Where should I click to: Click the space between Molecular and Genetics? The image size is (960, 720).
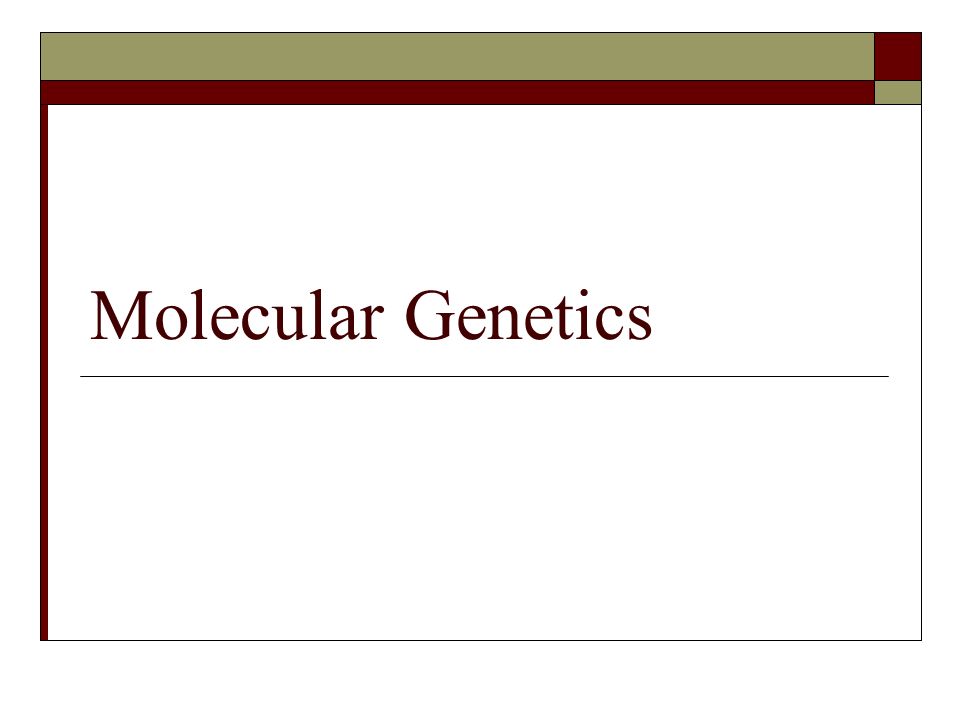click(x=394, y=315)
